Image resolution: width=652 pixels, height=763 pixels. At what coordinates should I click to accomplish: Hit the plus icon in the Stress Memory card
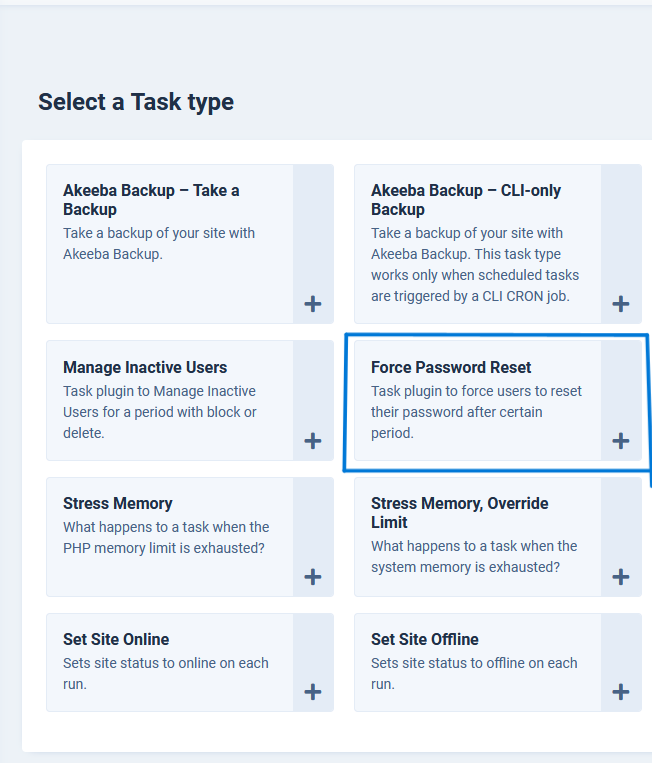(313, 577)
